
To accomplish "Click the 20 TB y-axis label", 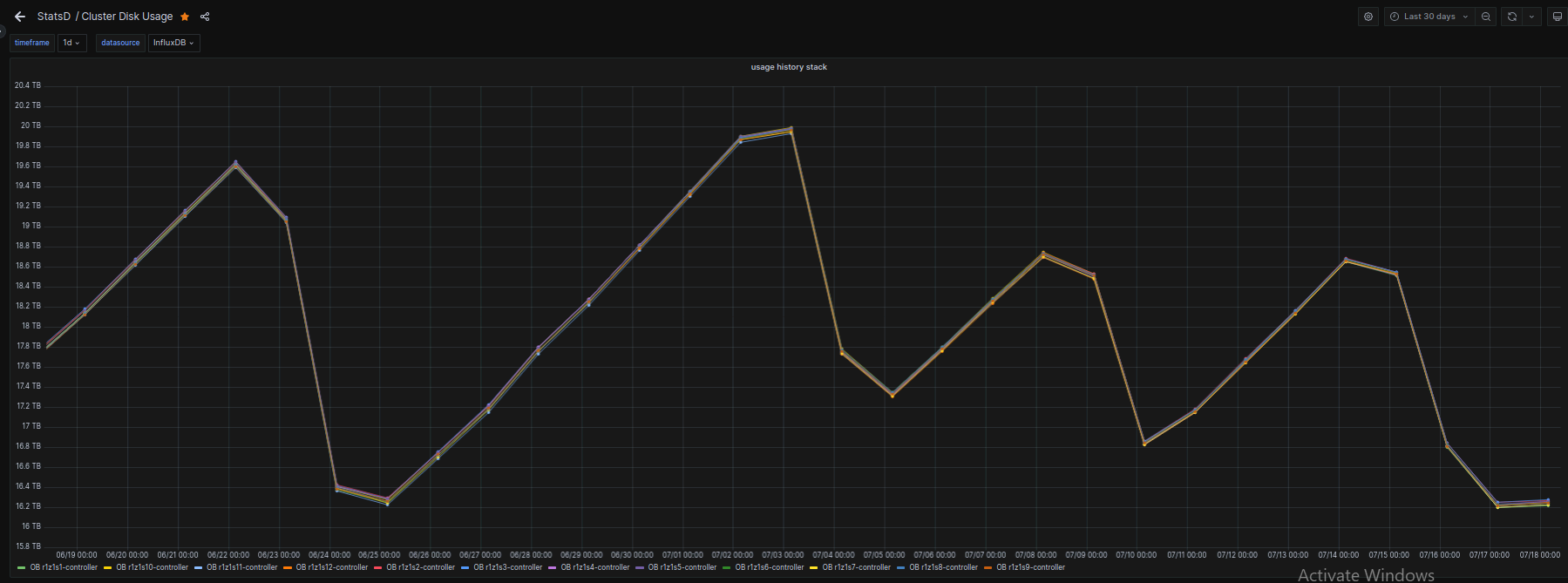I will point(31,125).
